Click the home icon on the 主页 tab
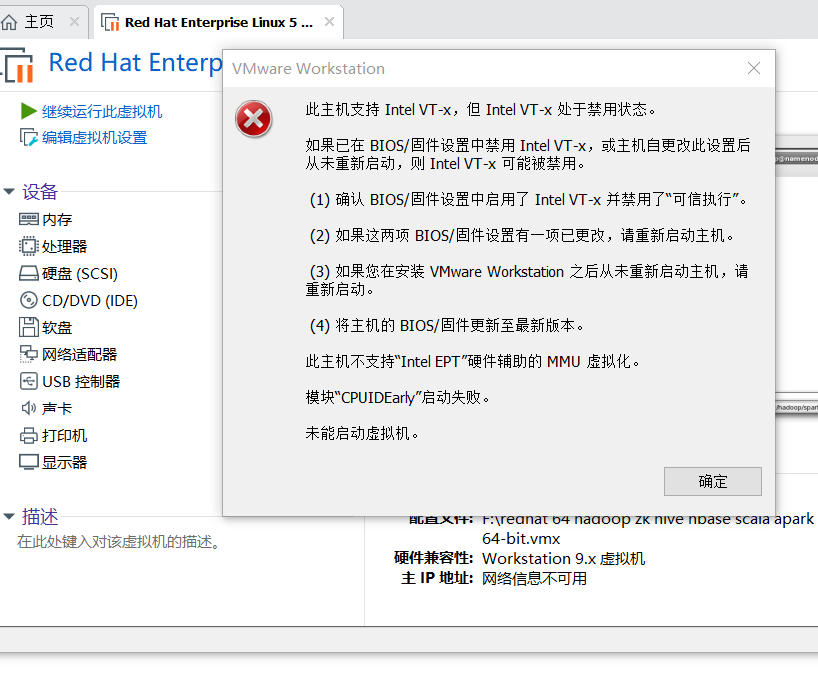This screenshot has height=675, width=818. pos(9,22)
